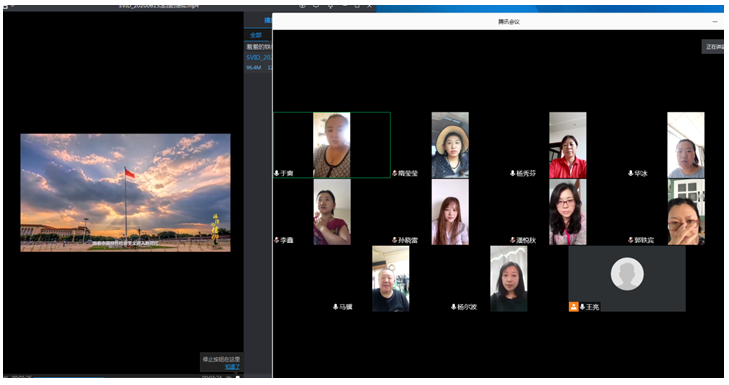
Task: Select 王亮's grey avatar placeholder tile
Action: (627, 279)
